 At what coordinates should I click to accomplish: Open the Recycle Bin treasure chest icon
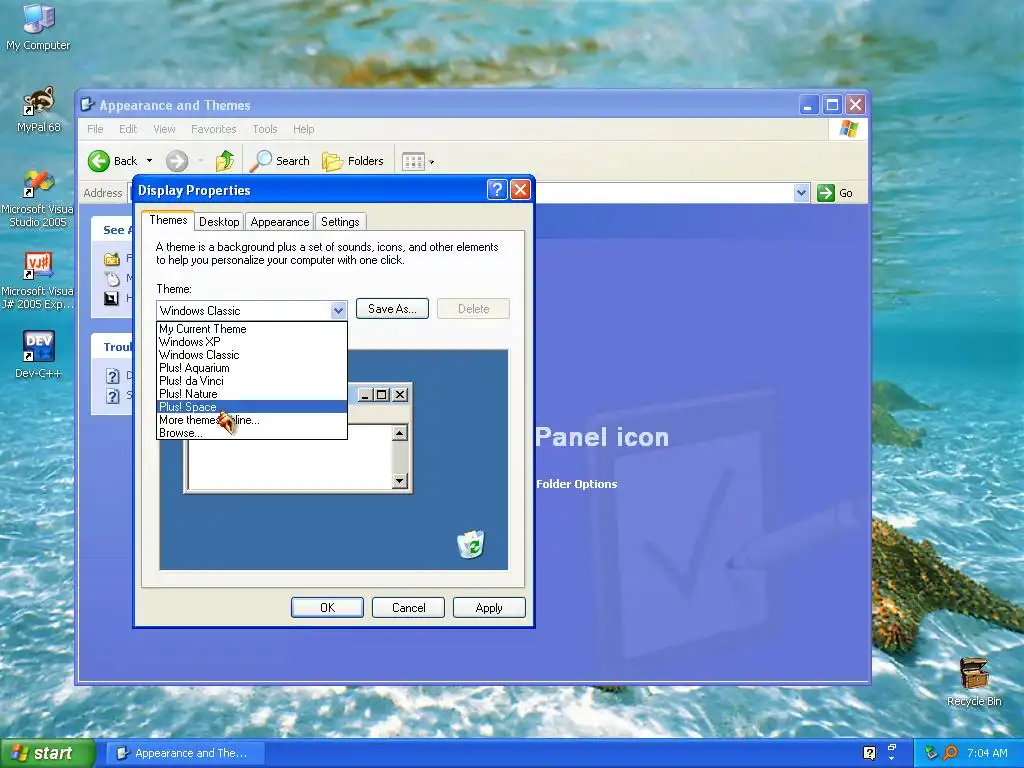click(x=974, y=682)
